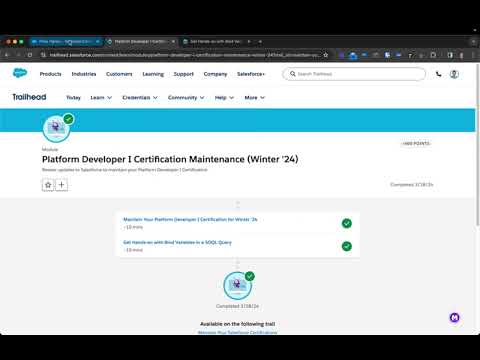Bookmark page with address bar star
This screenshot has height=360, width=480.
tap(326, 55)
